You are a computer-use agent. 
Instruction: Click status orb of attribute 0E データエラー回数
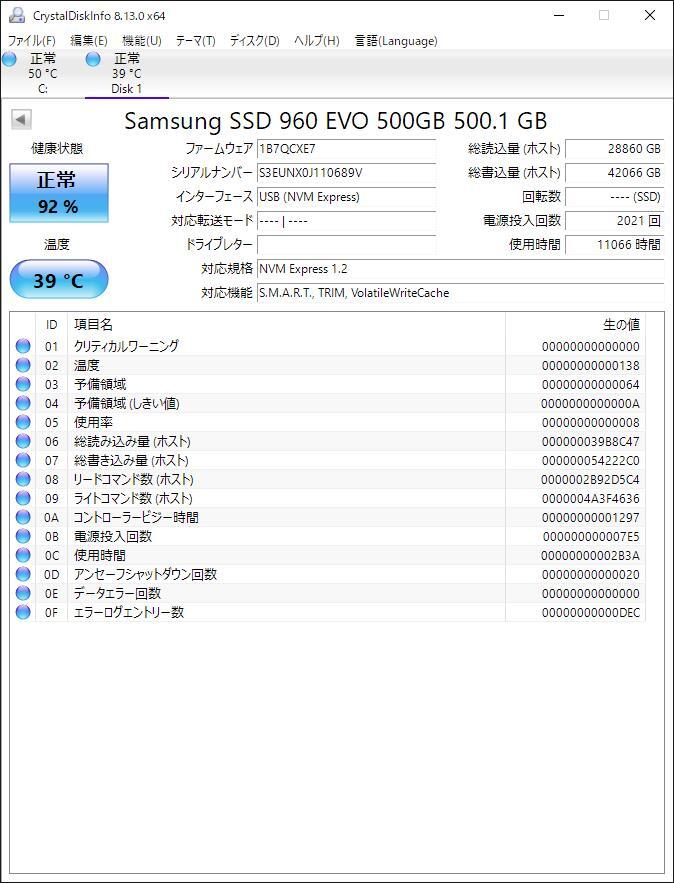[x=23, y=593]
